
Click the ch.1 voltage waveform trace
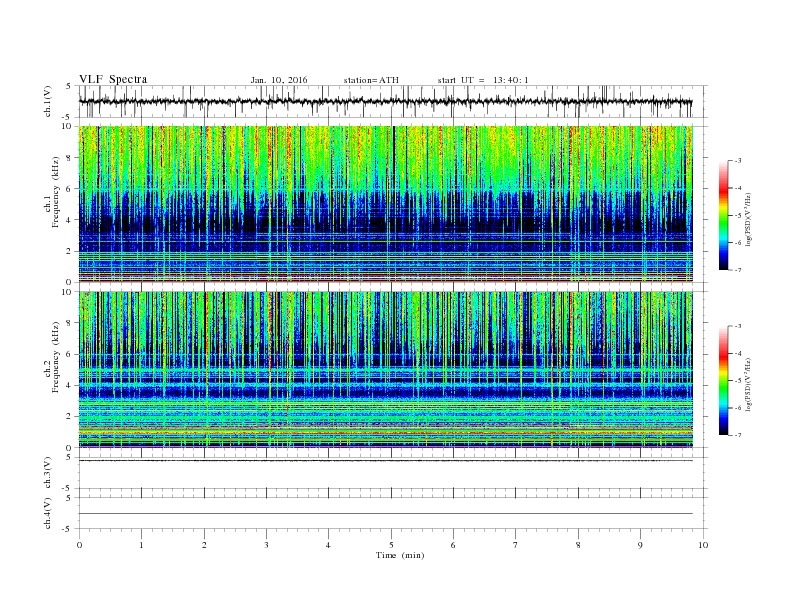385,101
